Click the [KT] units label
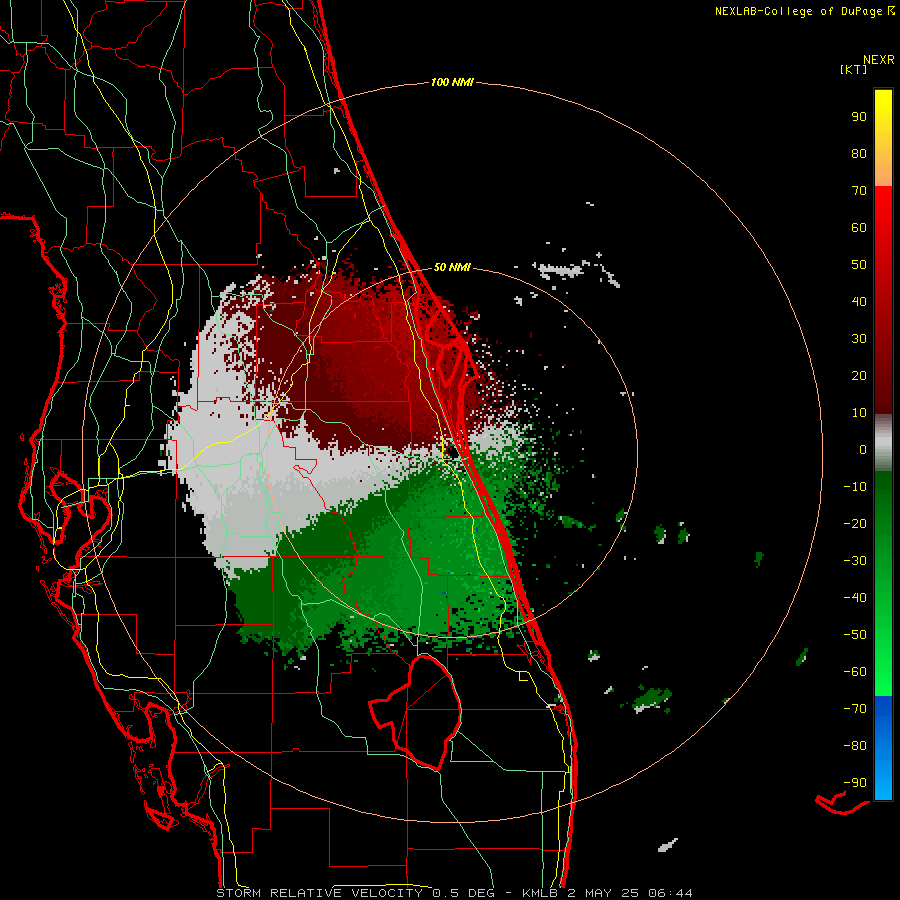Screen dimensions: 900x900 (854, 69)
